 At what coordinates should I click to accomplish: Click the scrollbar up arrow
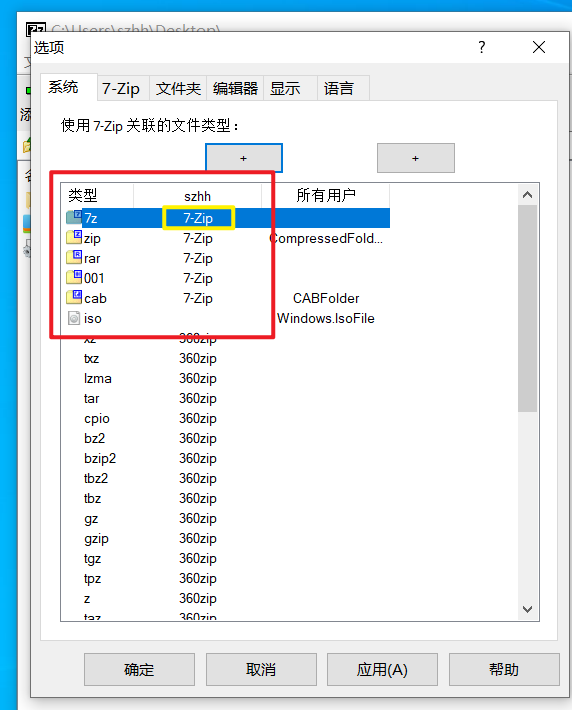(x=527, y=195)
